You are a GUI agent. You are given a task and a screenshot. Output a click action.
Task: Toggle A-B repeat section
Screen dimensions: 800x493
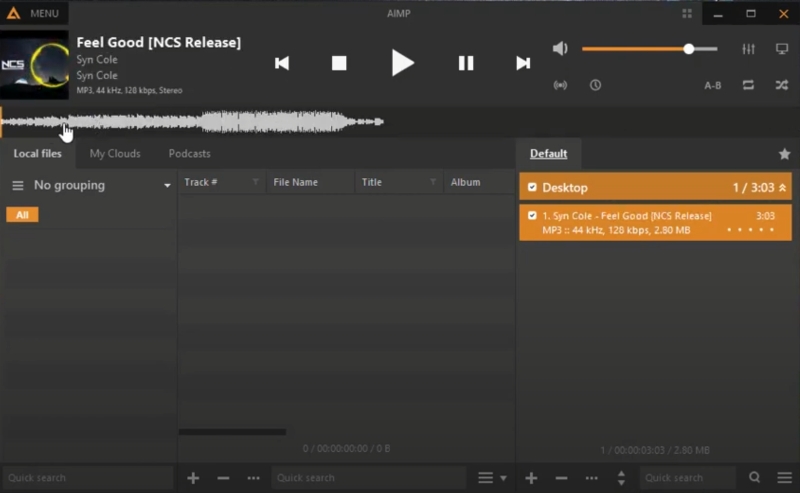click(x=713, y=85)
